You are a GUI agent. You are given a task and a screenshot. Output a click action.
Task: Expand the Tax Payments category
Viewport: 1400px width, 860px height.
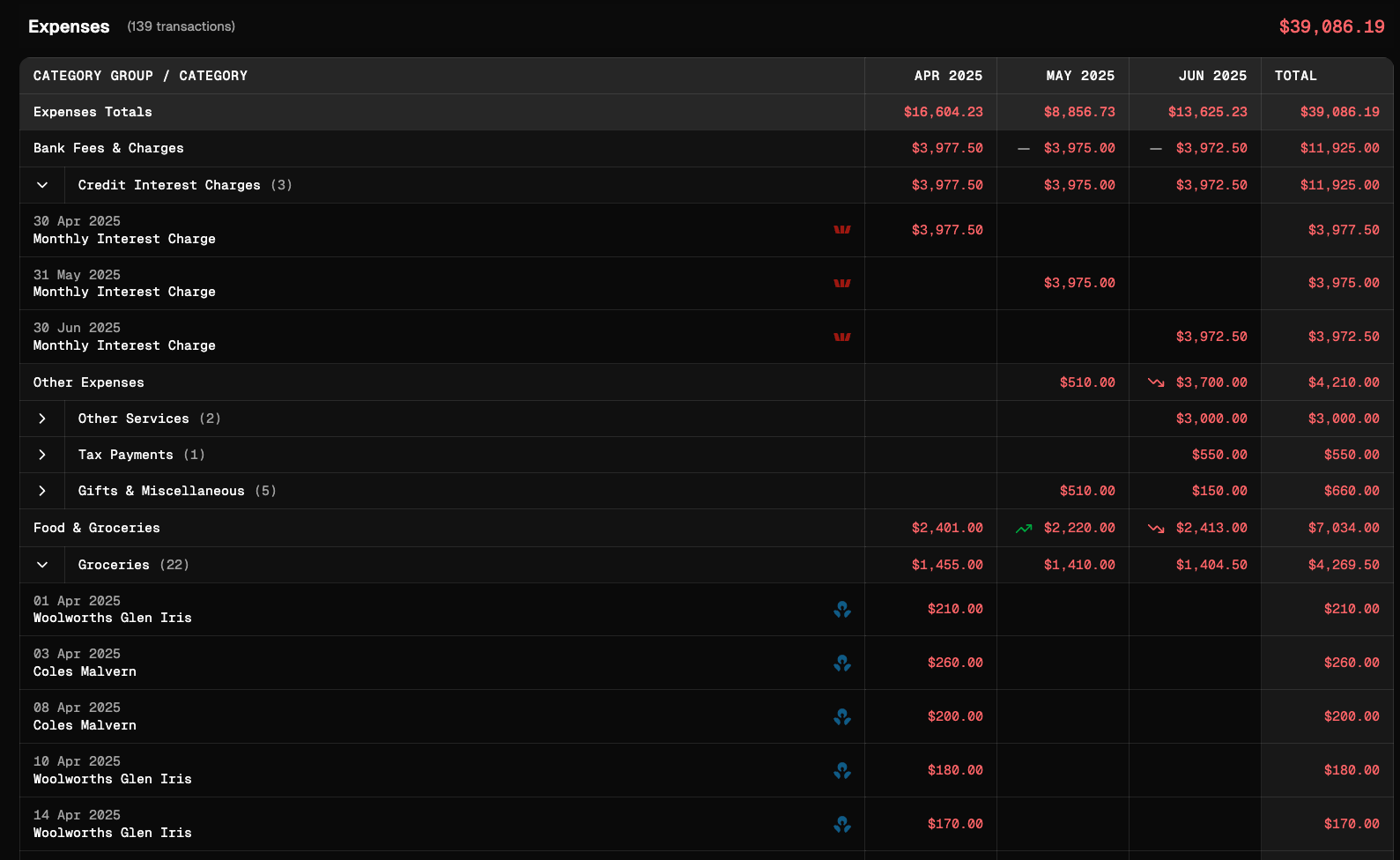(x=42, y=455)
